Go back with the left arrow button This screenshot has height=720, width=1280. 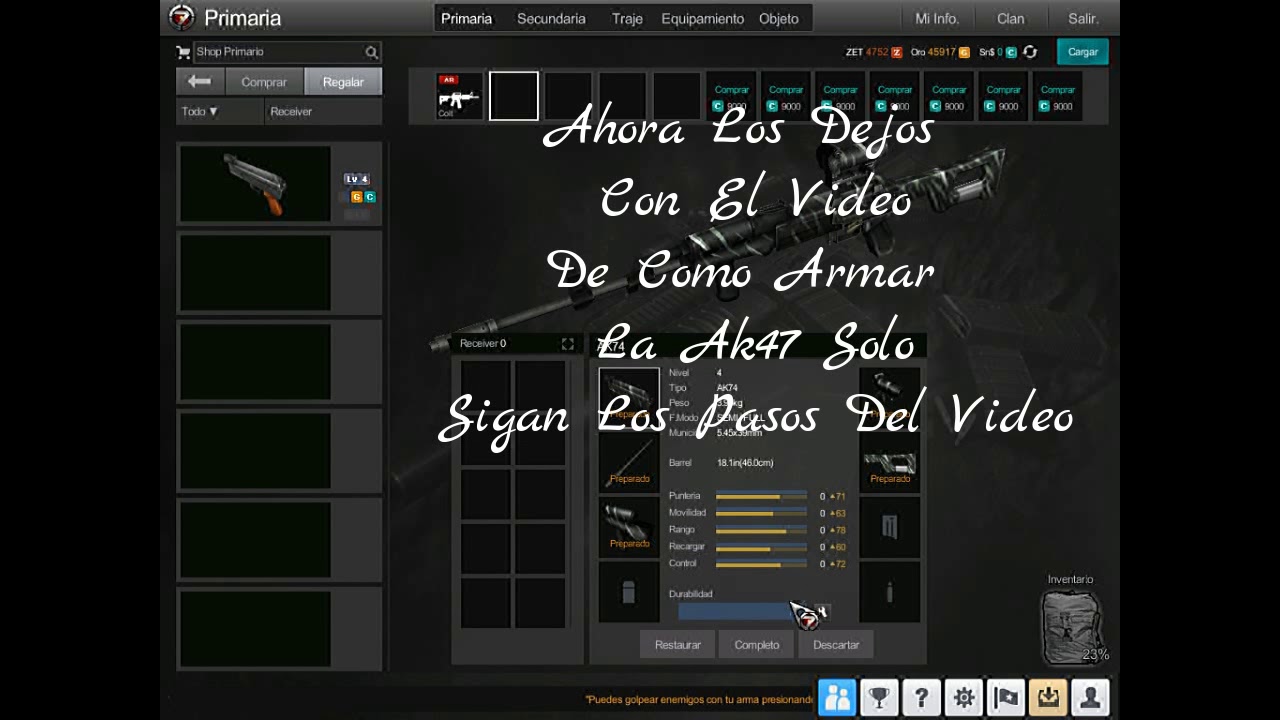pyautogui.click(x=200, y=82)
